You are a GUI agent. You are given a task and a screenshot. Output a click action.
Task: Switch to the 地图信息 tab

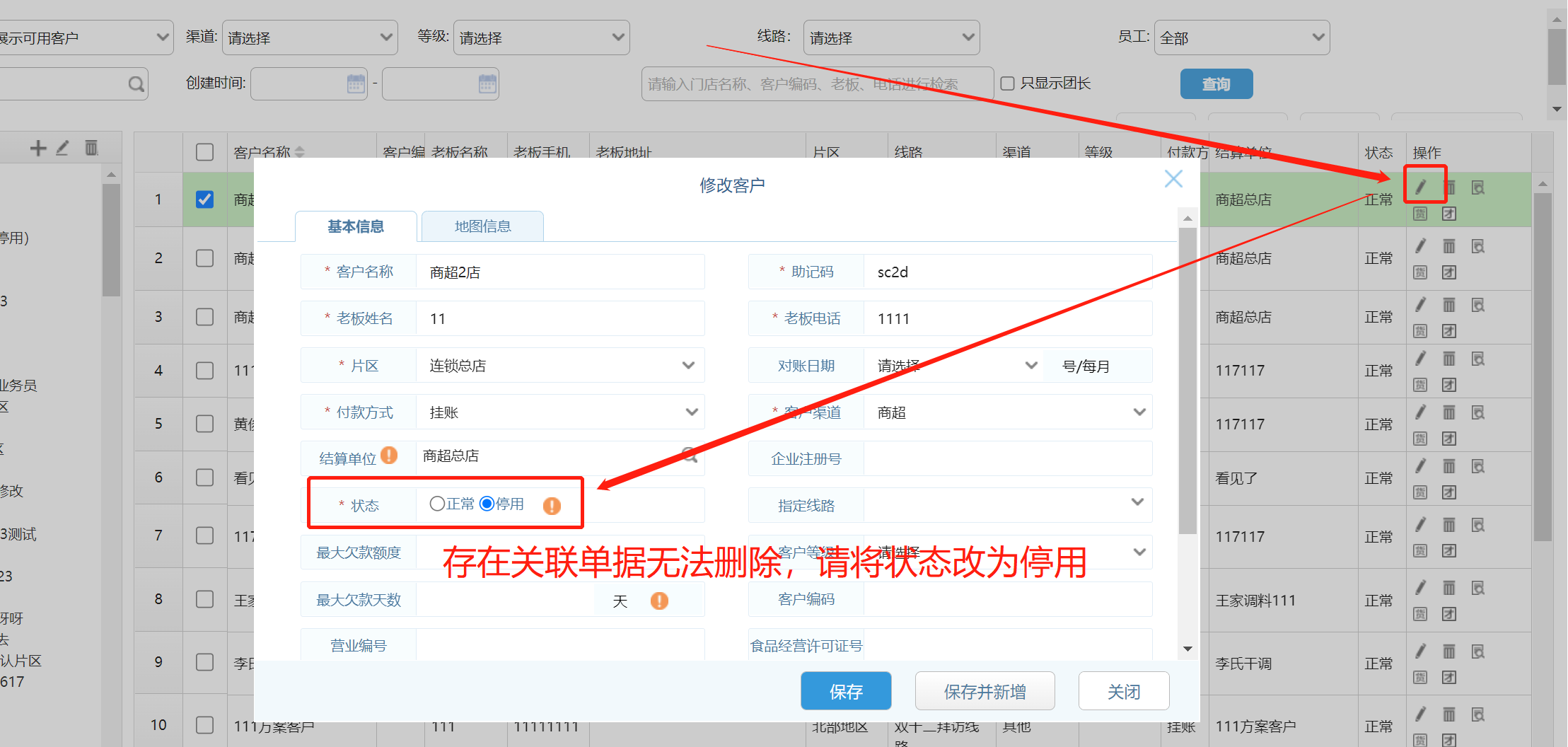tap(482, 226)
